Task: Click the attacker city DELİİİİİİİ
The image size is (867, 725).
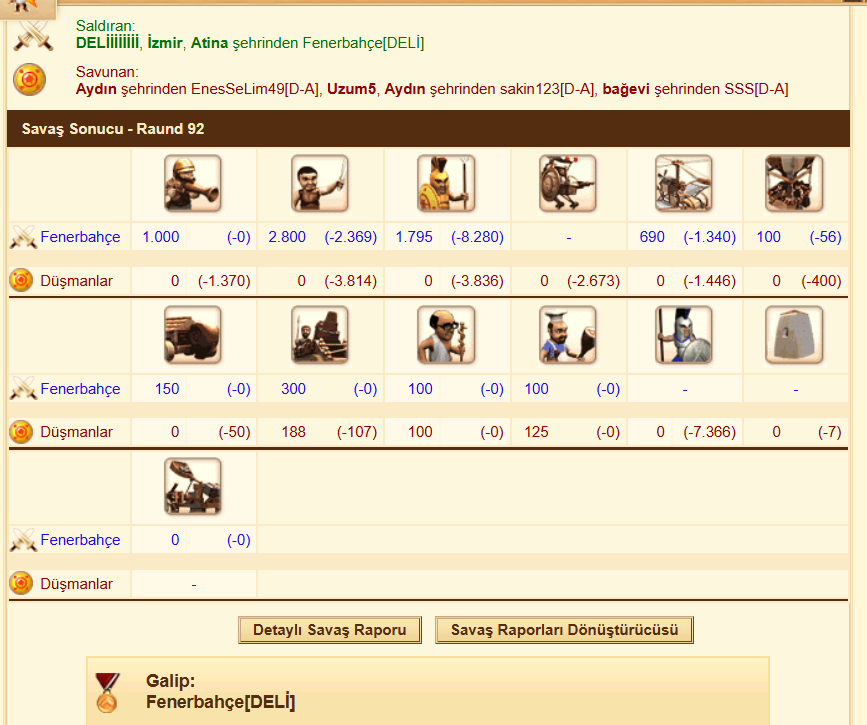Action: 107,43
